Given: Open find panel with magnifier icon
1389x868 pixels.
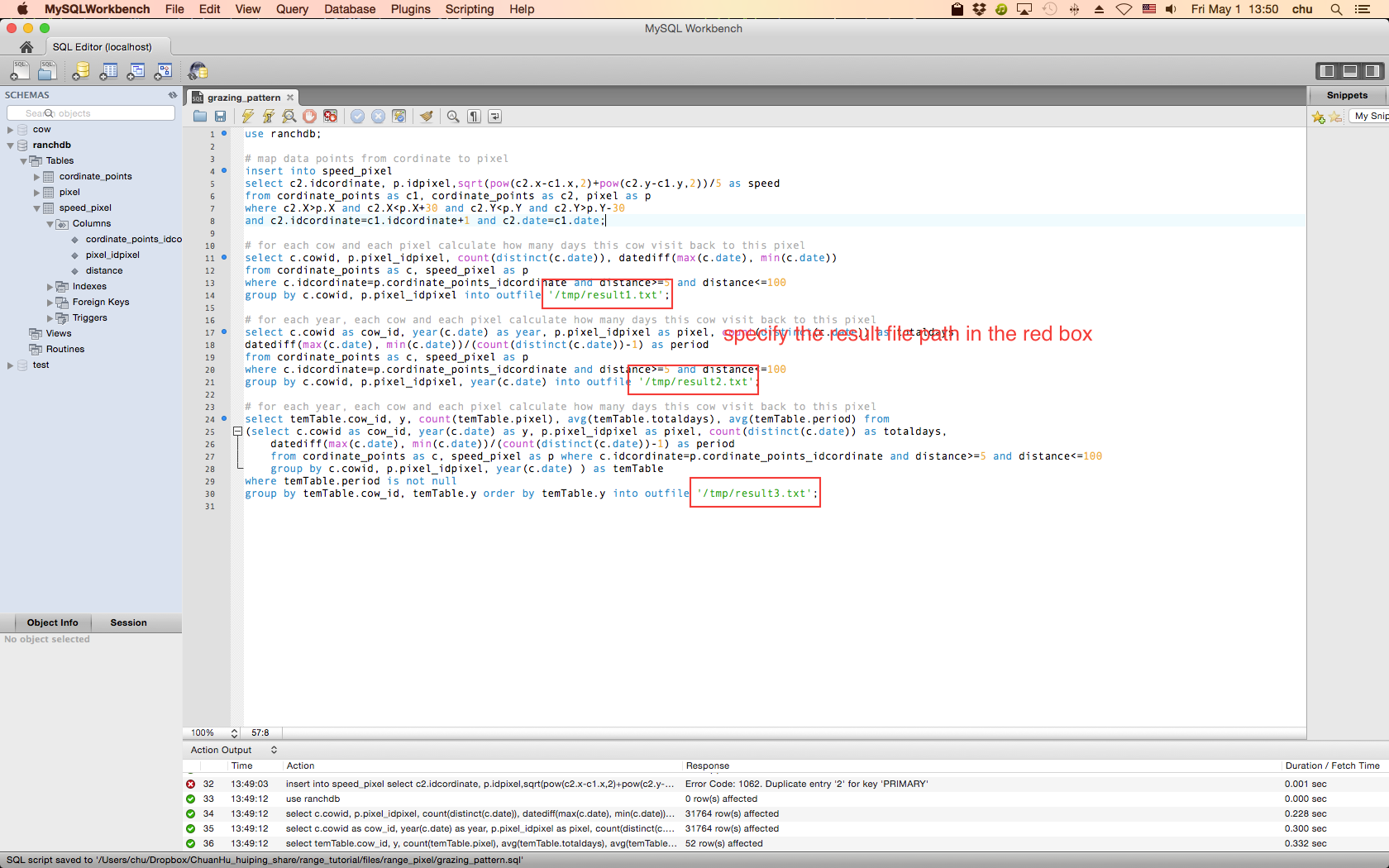Looking at the screenshot, I should [x=453, y=117].
